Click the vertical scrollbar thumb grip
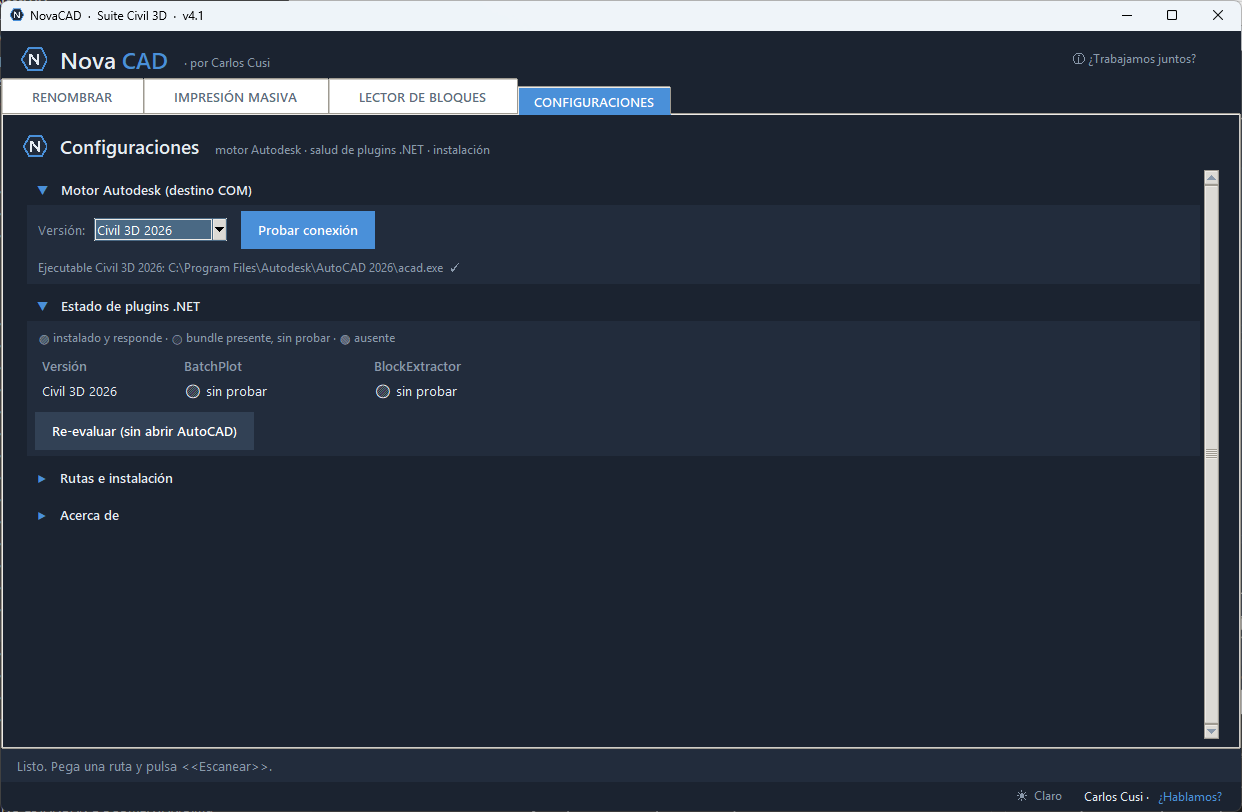Viewport: 1242px width, 812px height. (1211, 453)
